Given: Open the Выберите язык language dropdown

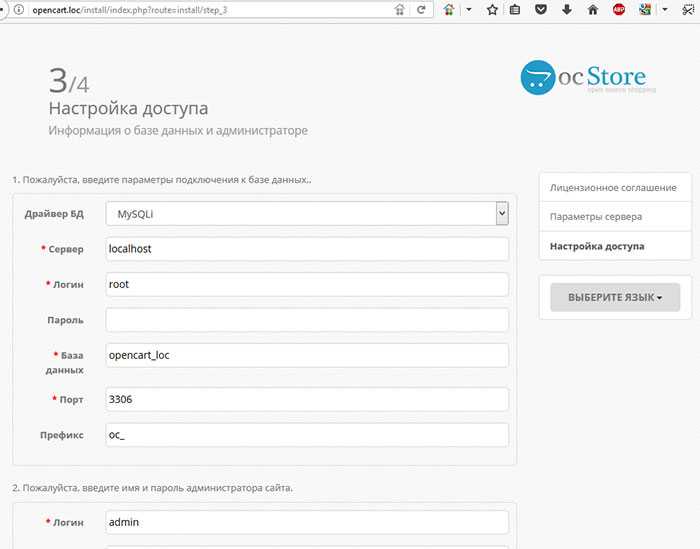Looking at the screenshot, I should [x=615, y=297].
